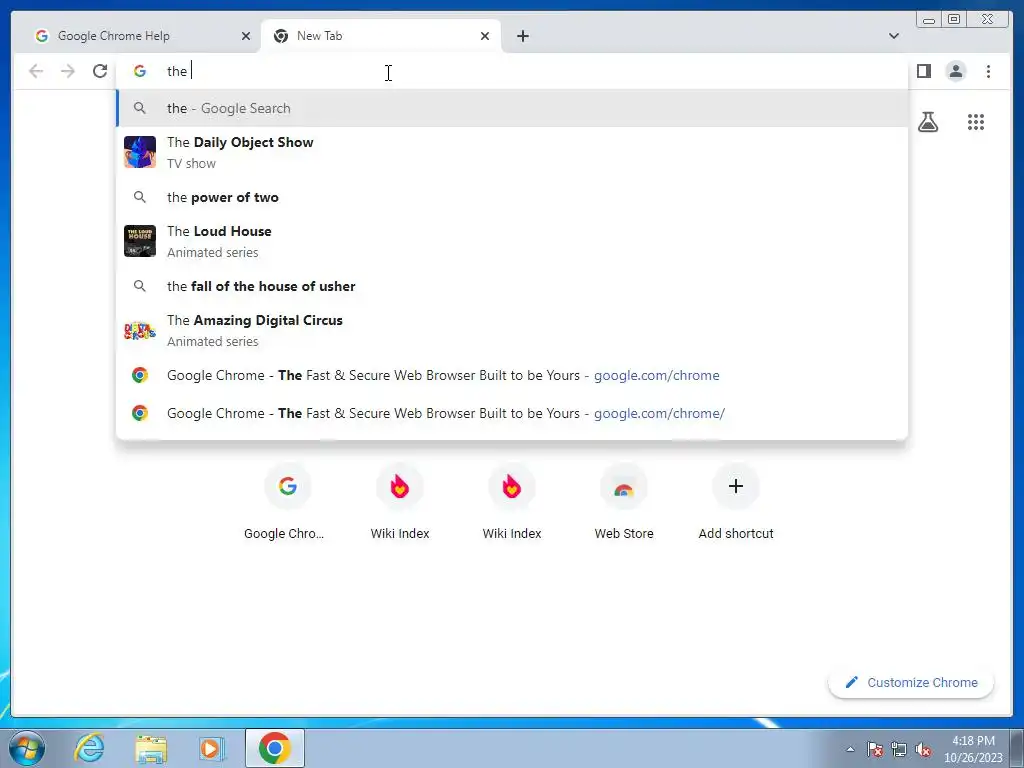This screenshot has height=768, width=1024.
Task: Click the volume speaker tray icon
Action: [923, 749]
